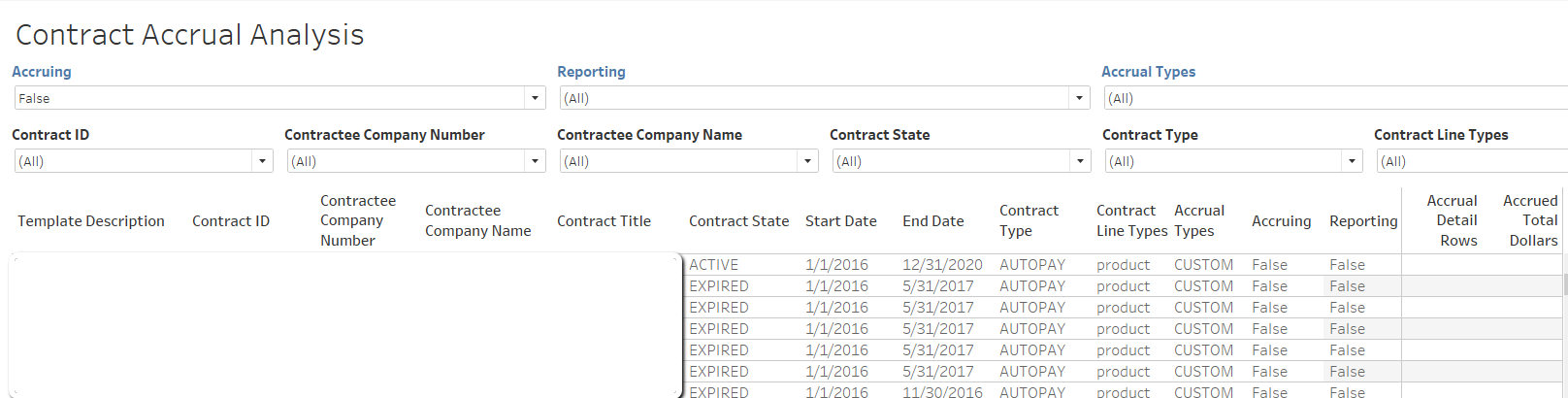Screen dimensions: 1568x398
Task: Click the 11/30/2016 end date cell
Action: [941, 392]
